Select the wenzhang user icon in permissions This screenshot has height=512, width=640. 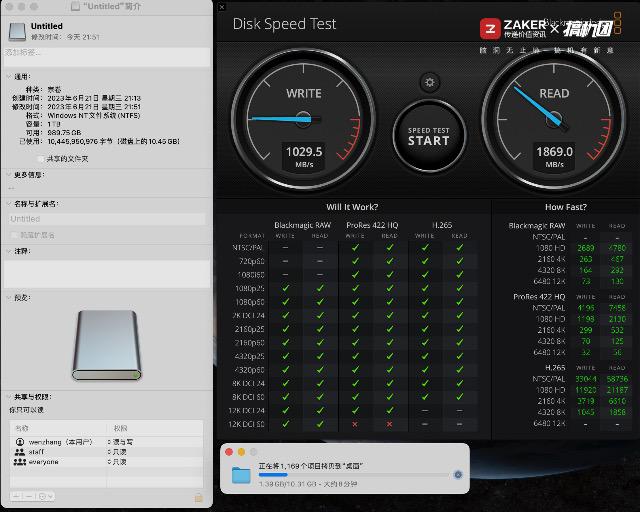point(20,442)
